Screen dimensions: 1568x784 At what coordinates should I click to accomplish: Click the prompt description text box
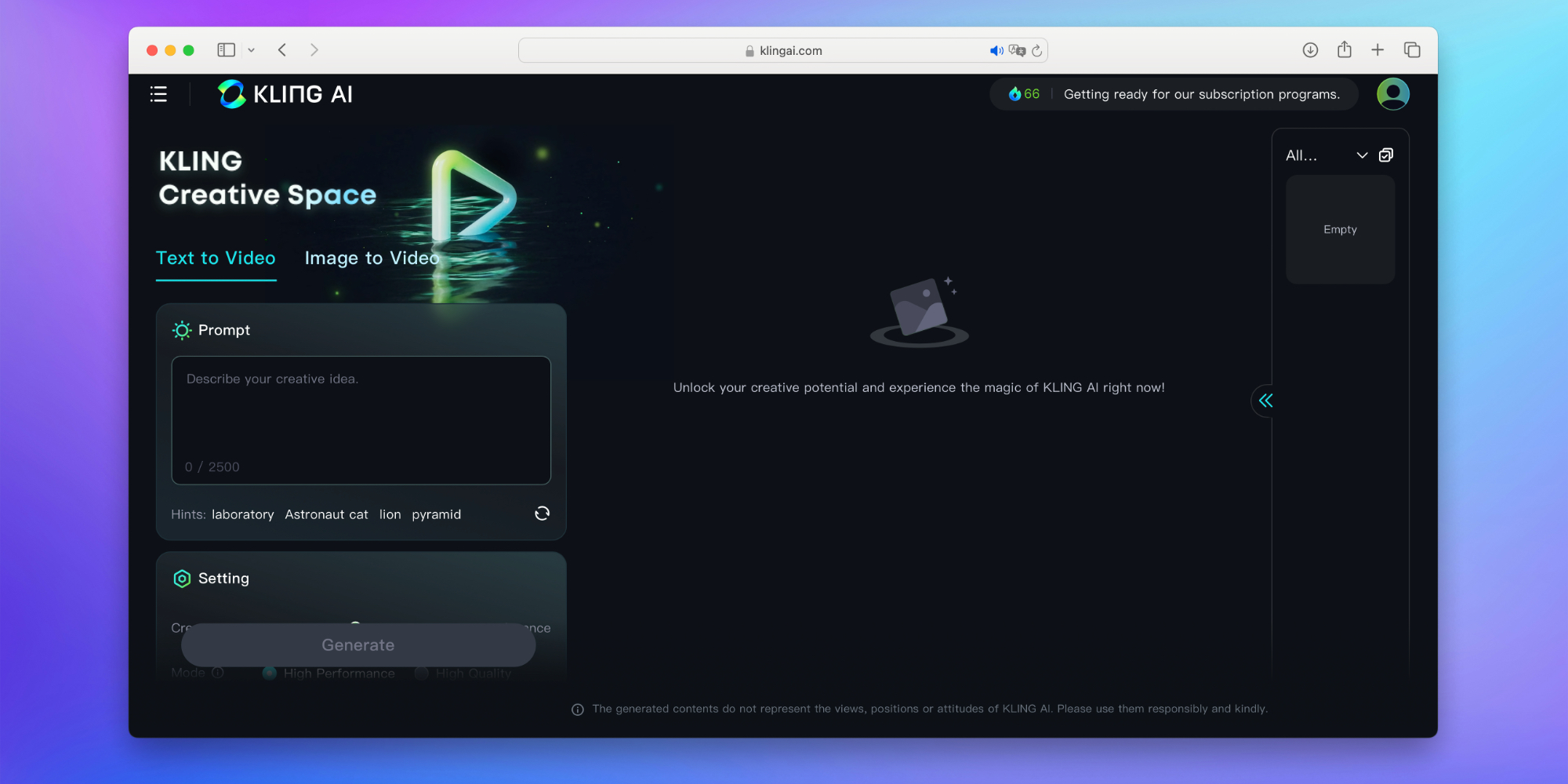(x=361, y=420)
